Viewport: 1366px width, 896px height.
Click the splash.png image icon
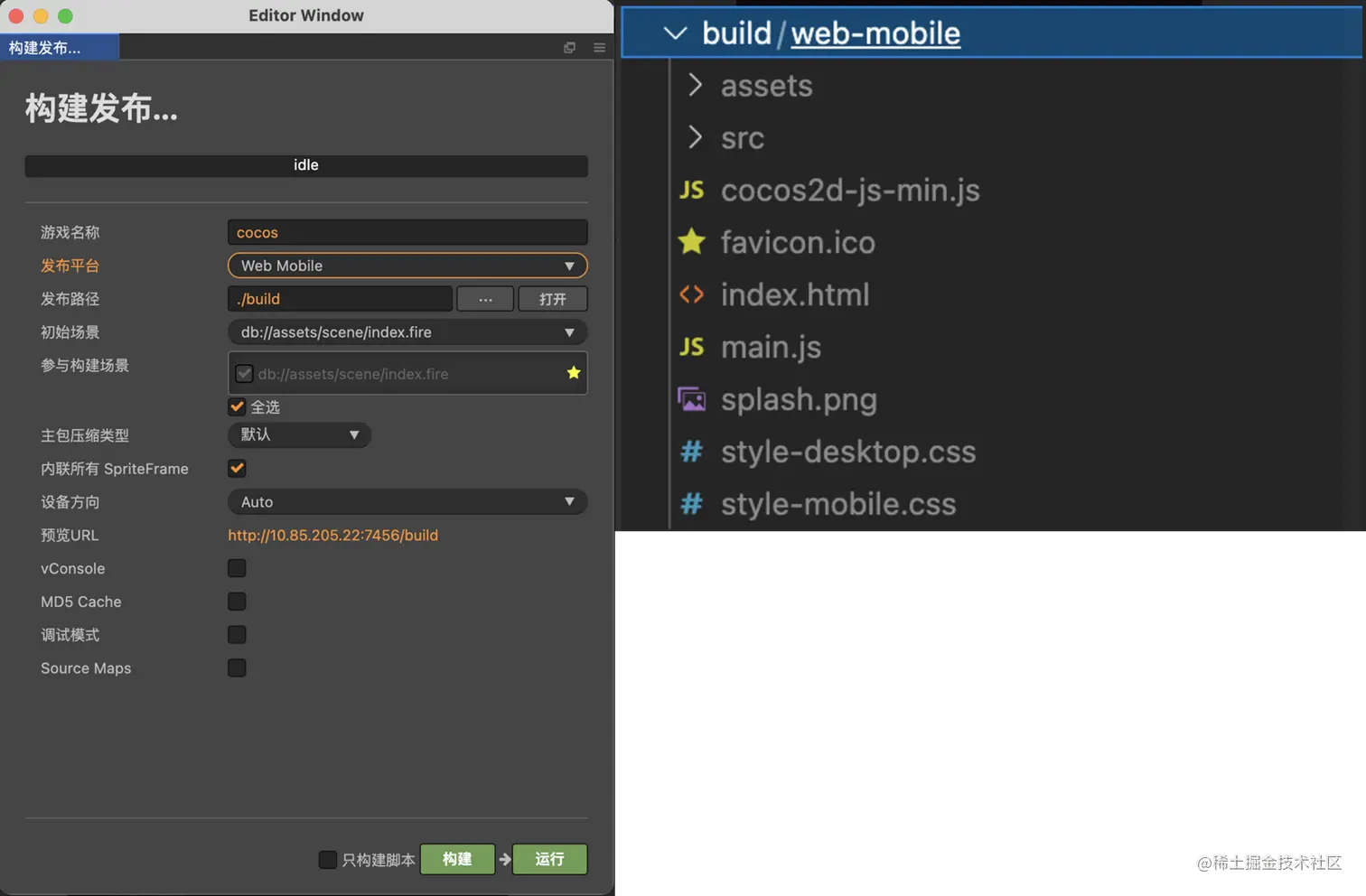point(692,399)
